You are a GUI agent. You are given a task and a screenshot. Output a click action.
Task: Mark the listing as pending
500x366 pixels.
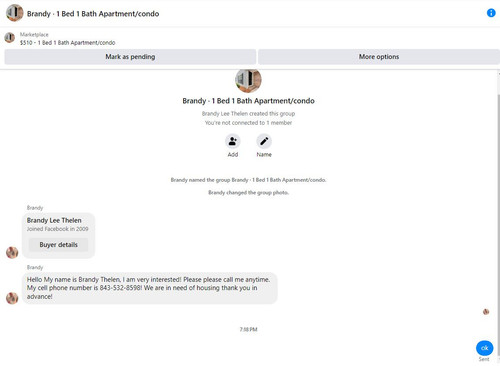coord(130,57)
